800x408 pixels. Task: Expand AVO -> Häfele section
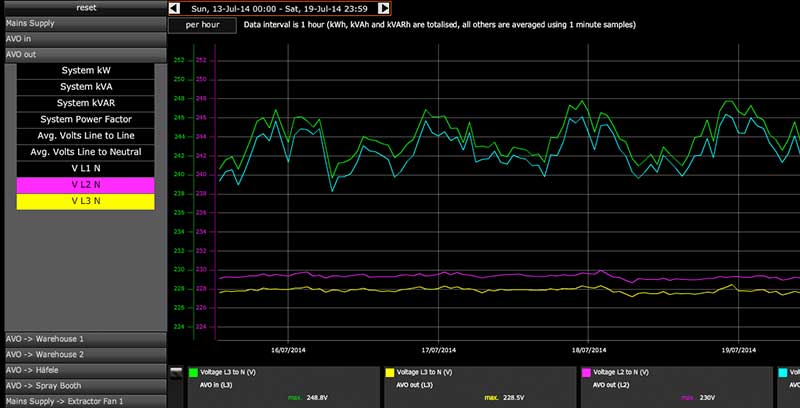click(86, 371)
